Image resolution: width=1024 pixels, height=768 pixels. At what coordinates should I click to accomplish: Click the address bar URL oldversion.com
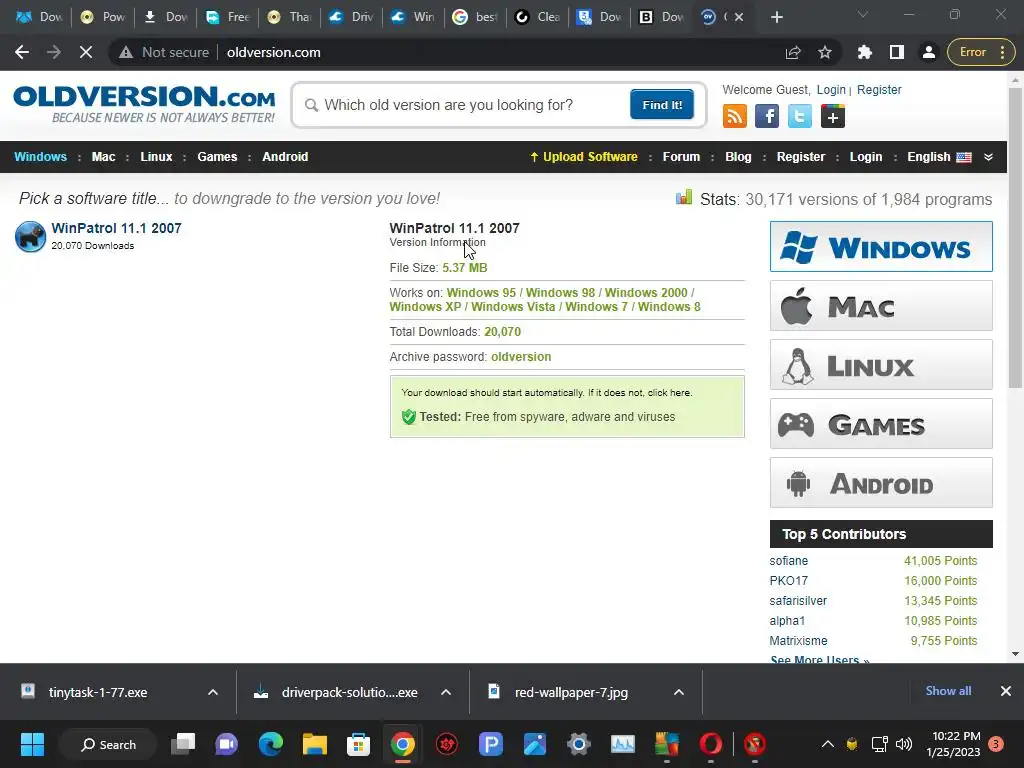(x=274, y=52)
